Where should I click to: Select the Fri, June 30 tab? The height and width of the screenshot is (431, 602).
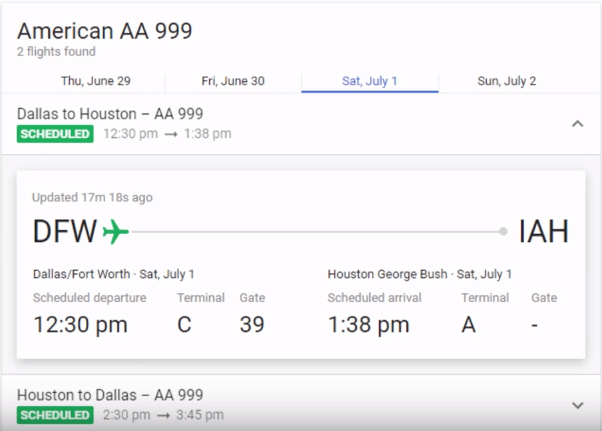233,81
